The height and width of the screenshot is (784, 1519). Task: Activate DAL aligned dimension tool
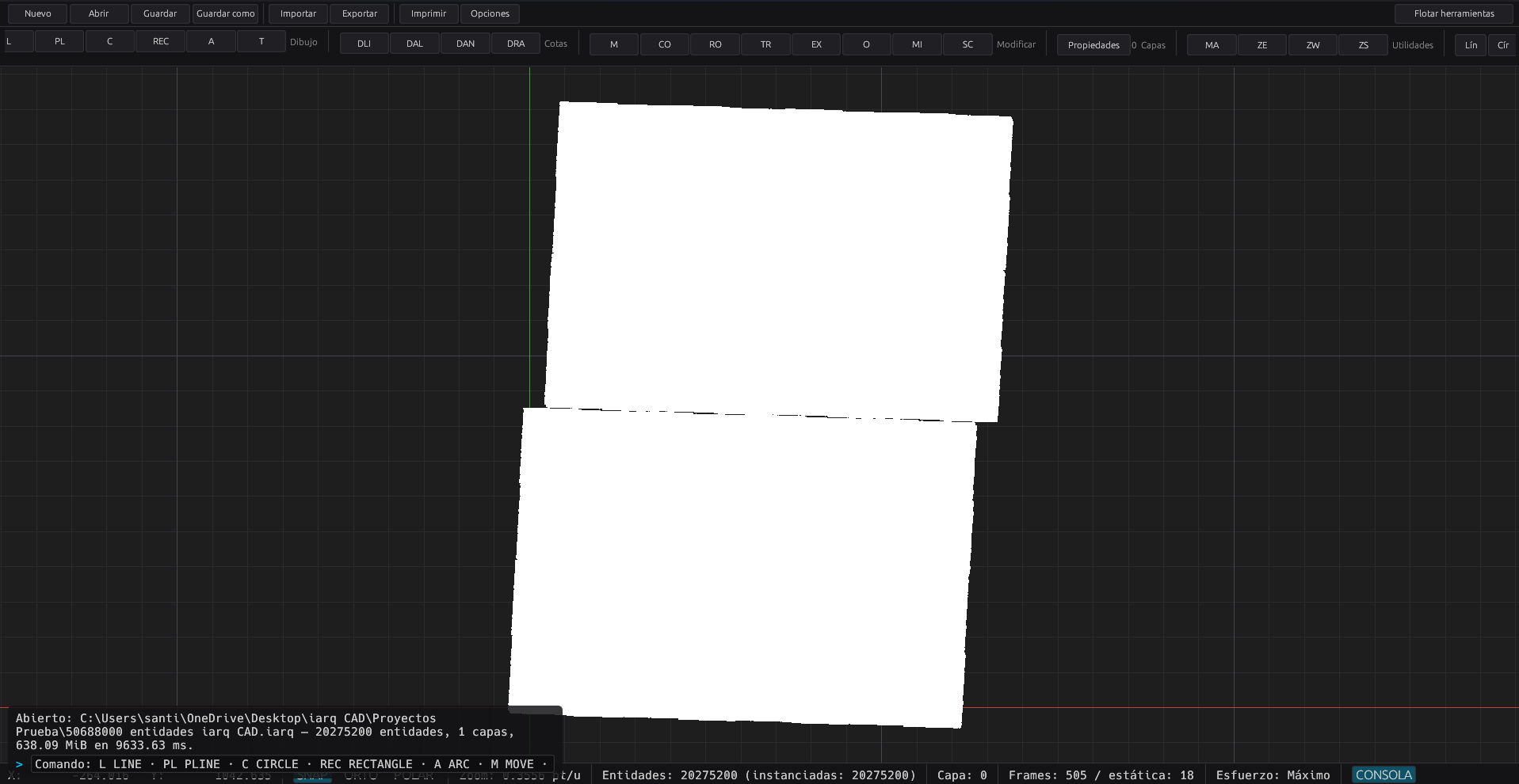click(x=415, y=44)
